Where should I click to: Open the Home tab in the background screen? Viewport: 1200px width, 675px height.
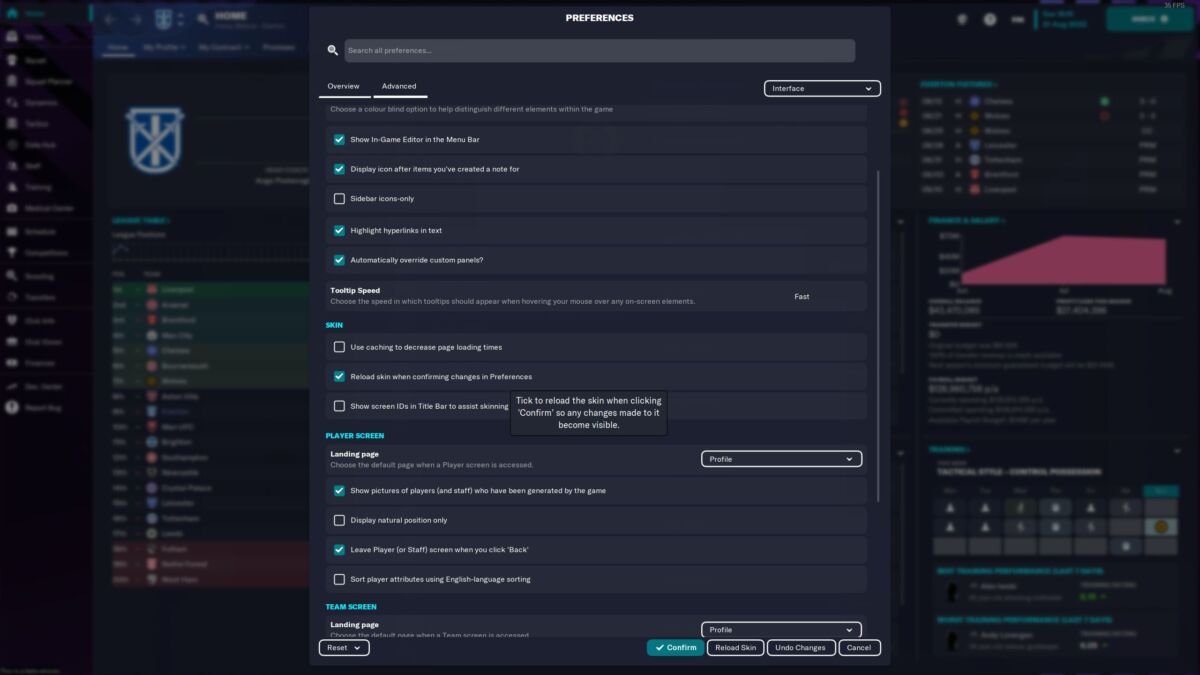(x=118, y=47)
